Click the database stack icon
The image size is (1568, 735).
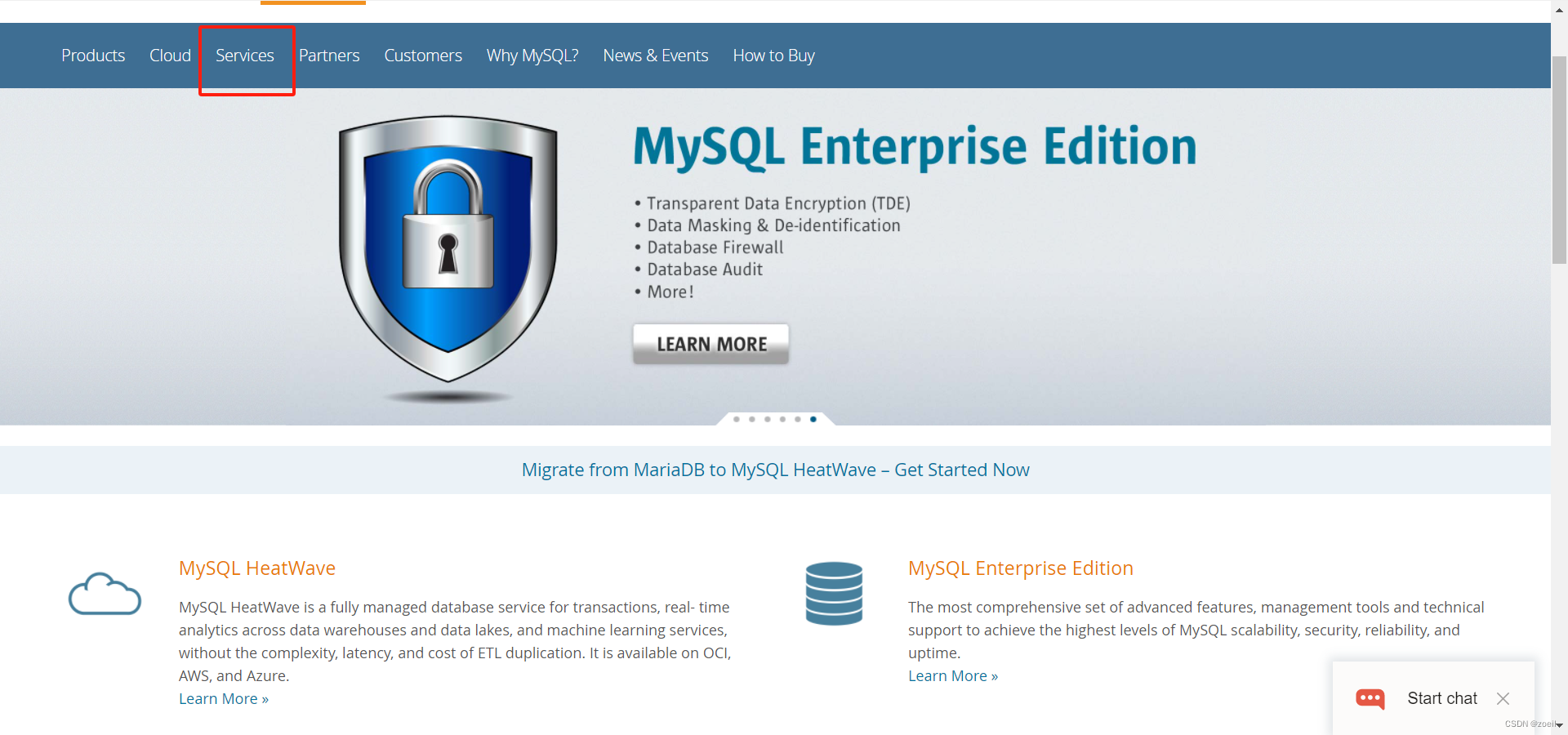(x=834, y=594)
